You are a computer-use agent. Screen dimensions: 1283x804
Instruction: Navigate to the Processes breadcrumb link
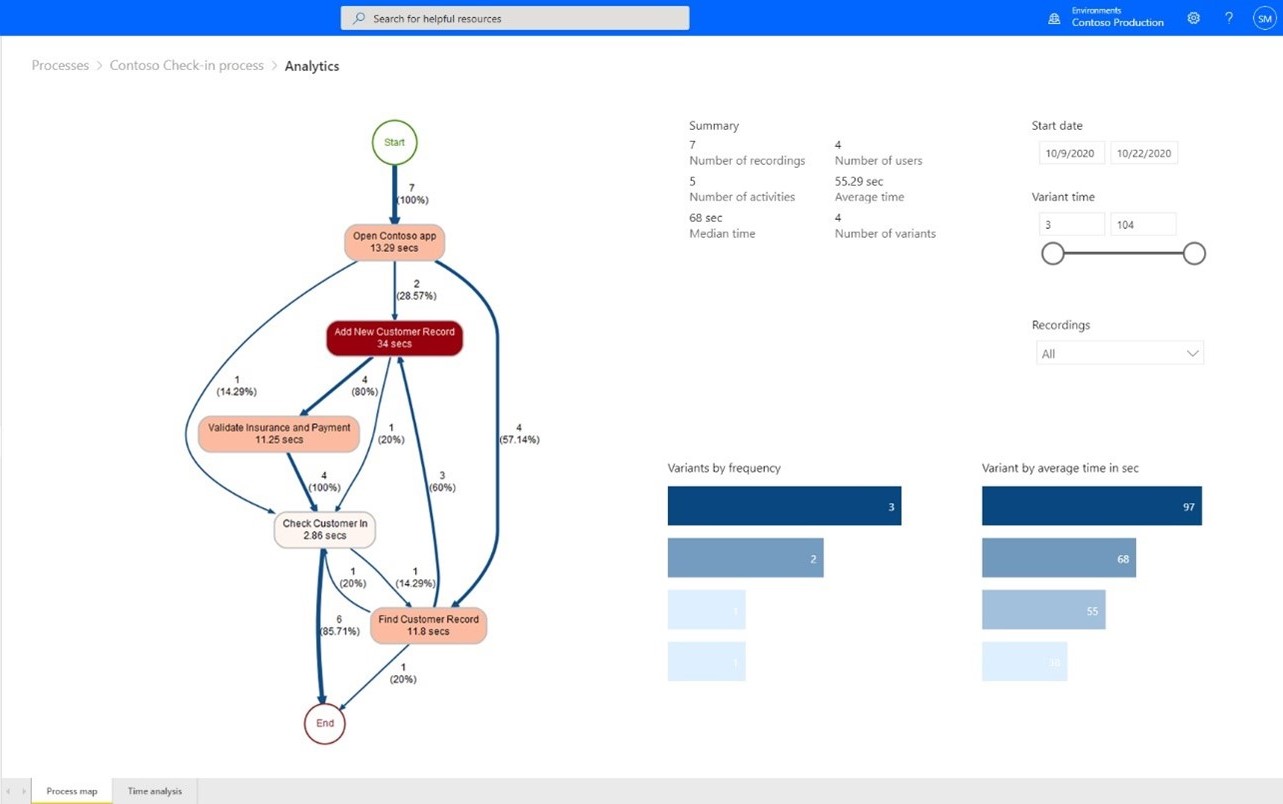click(60, 65)
